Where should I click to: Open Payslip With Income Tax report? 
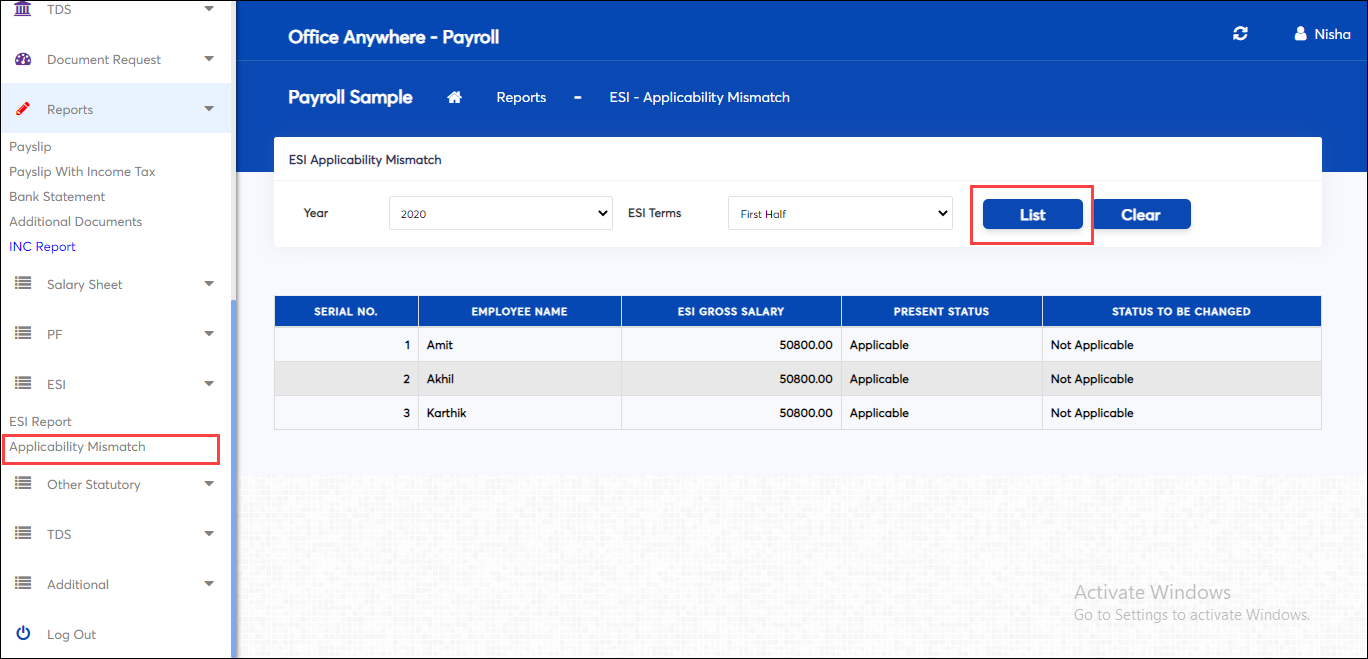(82, 172)
